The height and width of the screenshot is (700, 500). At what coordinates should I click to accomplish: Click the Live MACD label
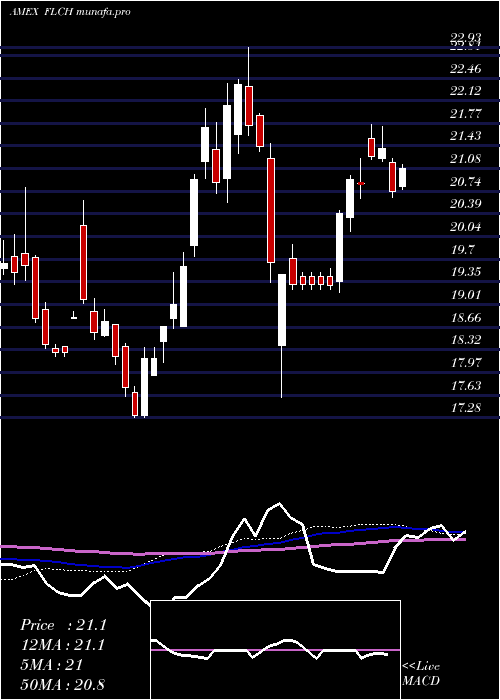(421, 673)
